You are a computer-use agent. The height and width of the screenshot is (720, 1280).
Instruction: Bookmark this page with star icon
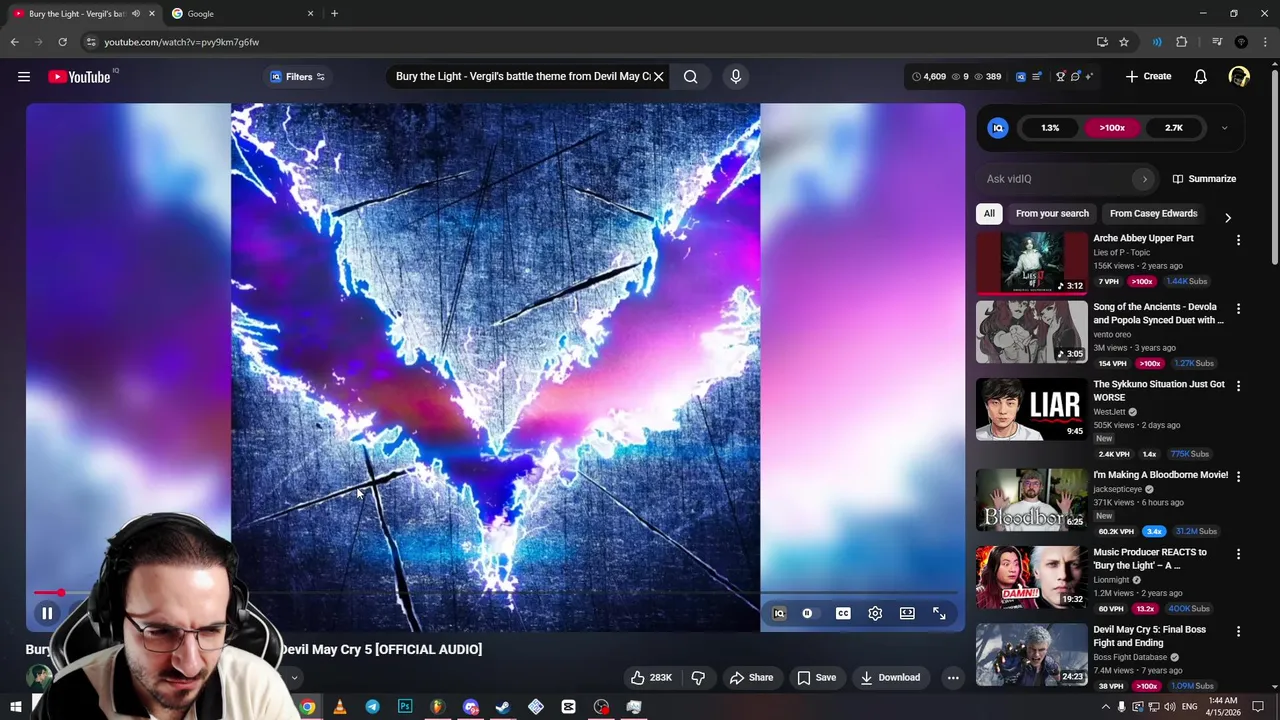[x=1124, y=42]
